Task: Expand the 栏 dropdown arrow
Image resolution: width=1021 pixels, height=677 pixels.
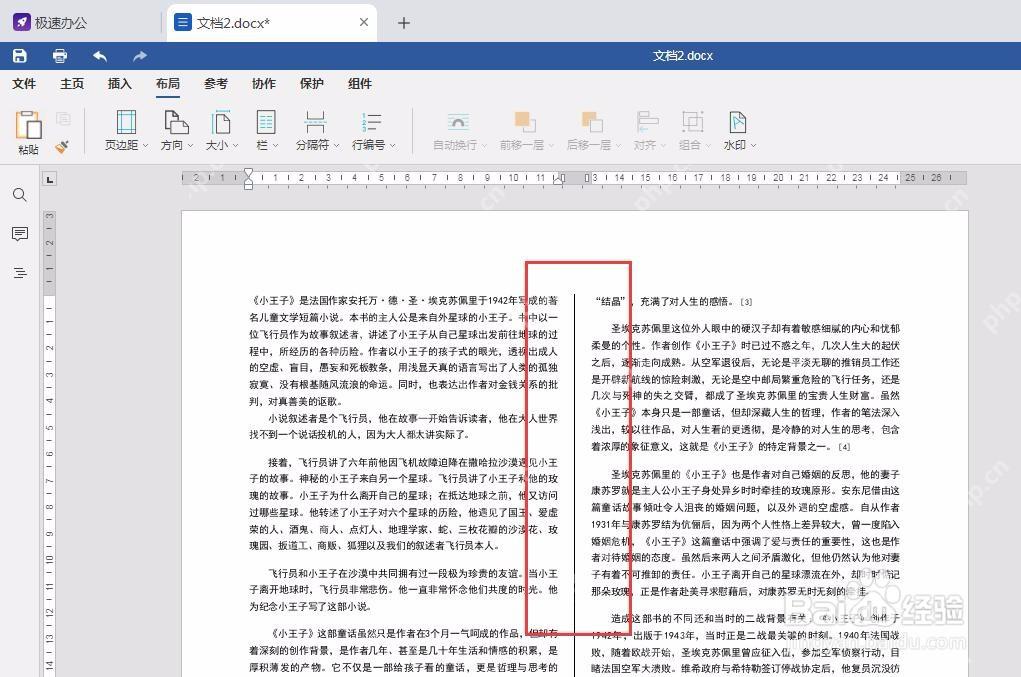Action: (x=275, y=145)
